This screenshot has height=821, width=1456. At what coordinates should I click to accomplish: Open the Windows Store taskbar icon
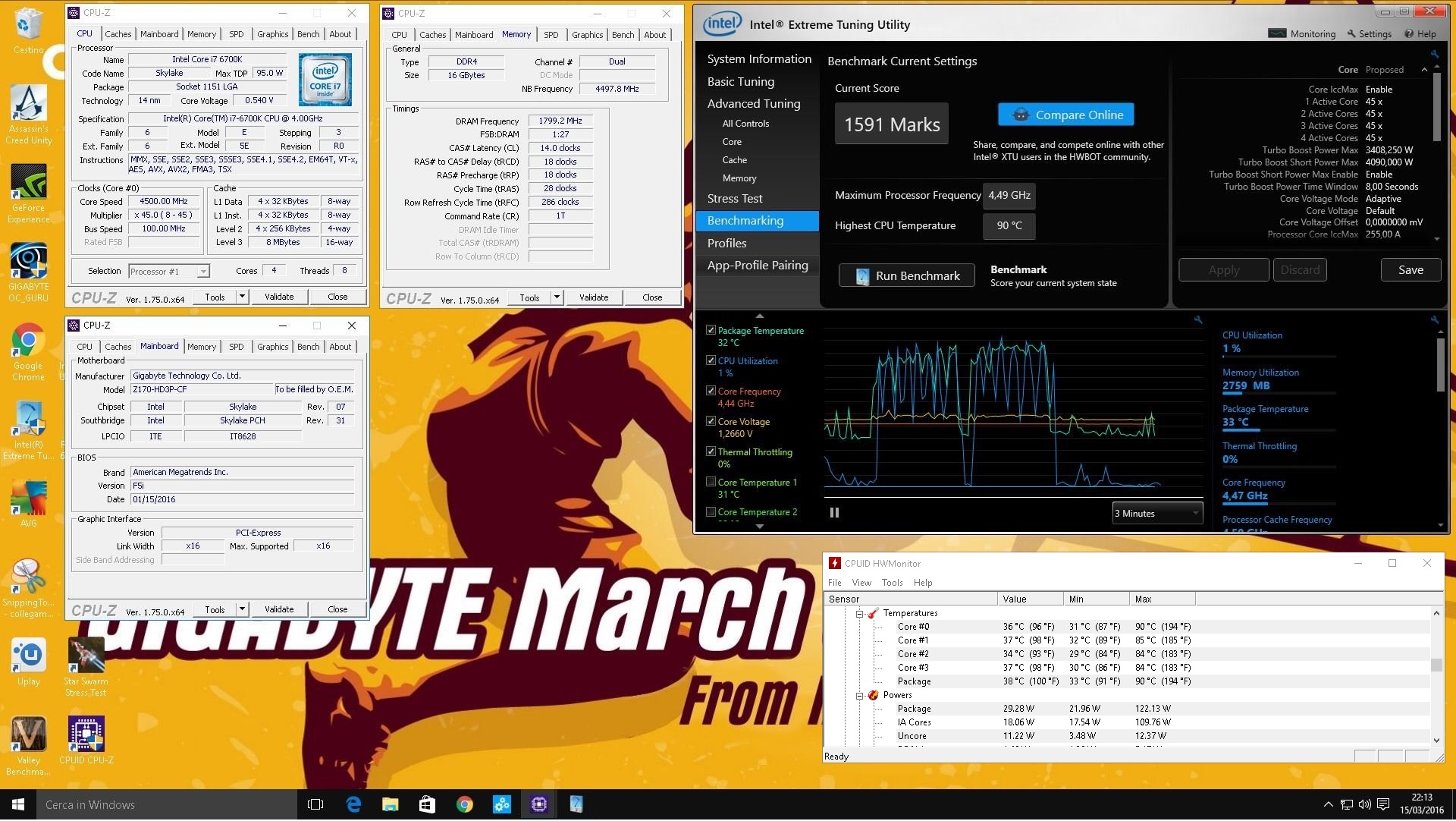click(x=427, y=805)
